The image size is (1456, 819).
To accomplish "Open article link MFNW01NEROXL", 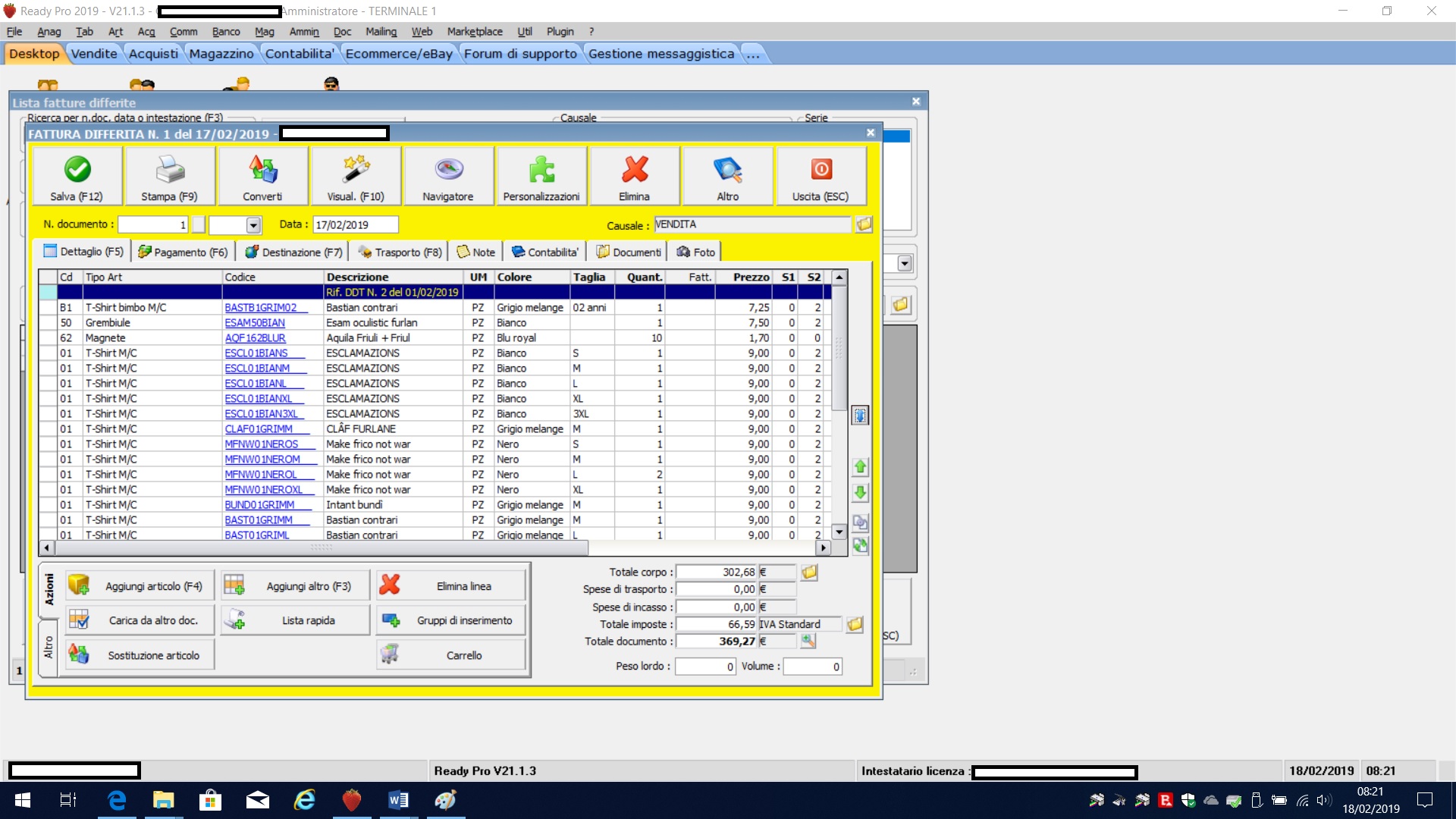I will coord(263,490).
